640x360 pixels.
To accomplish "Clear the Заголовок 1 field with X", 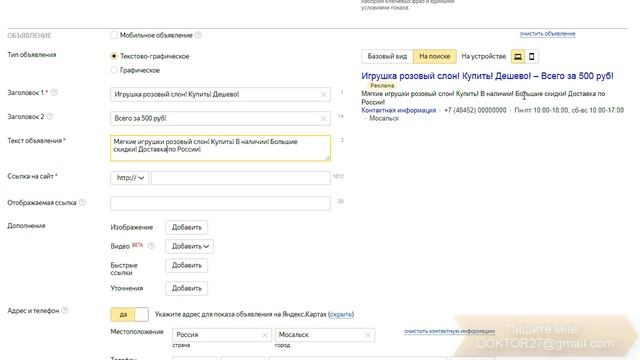I will [323, 95].
